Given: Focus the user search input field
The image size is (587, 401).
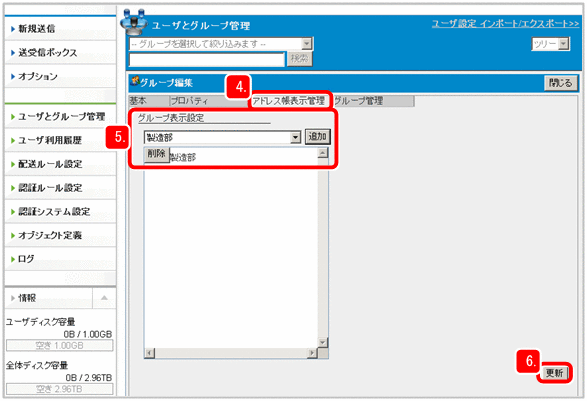Looking at the screenshot, I should pos(207,59).
